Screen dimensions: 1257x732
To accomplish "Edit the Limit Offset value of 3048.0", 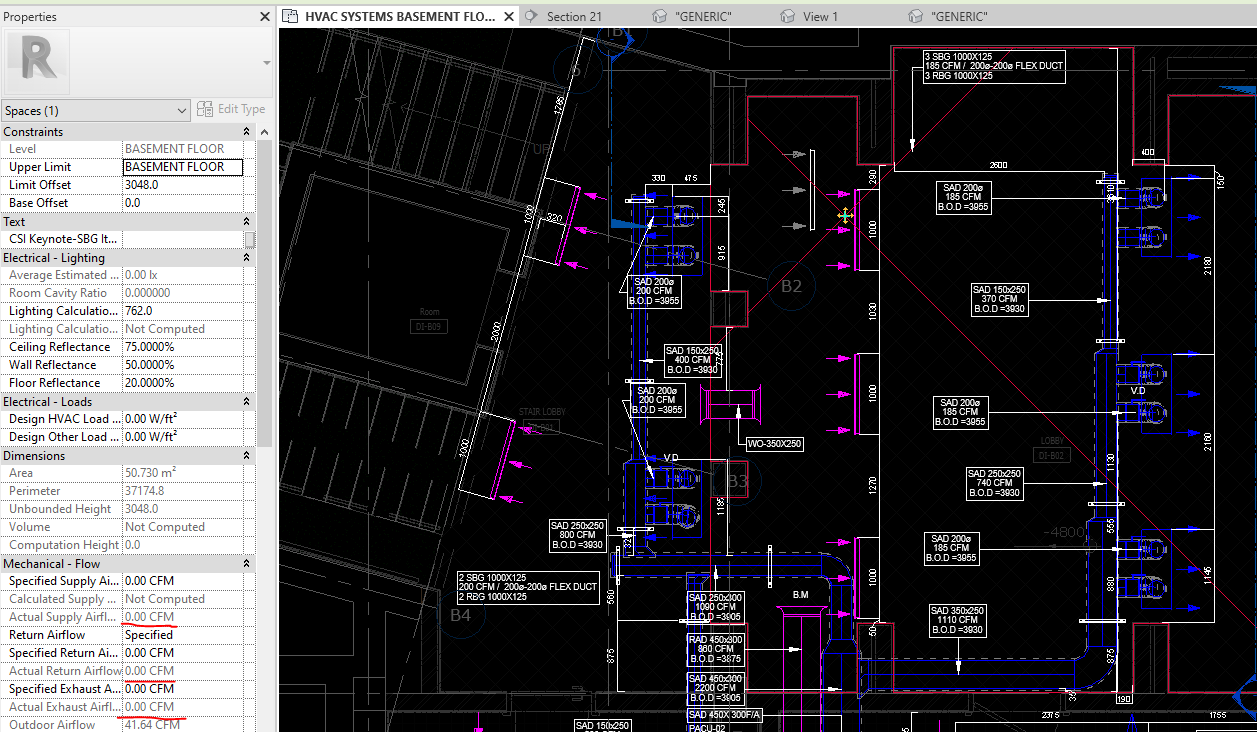I will (x=183, y=184).
